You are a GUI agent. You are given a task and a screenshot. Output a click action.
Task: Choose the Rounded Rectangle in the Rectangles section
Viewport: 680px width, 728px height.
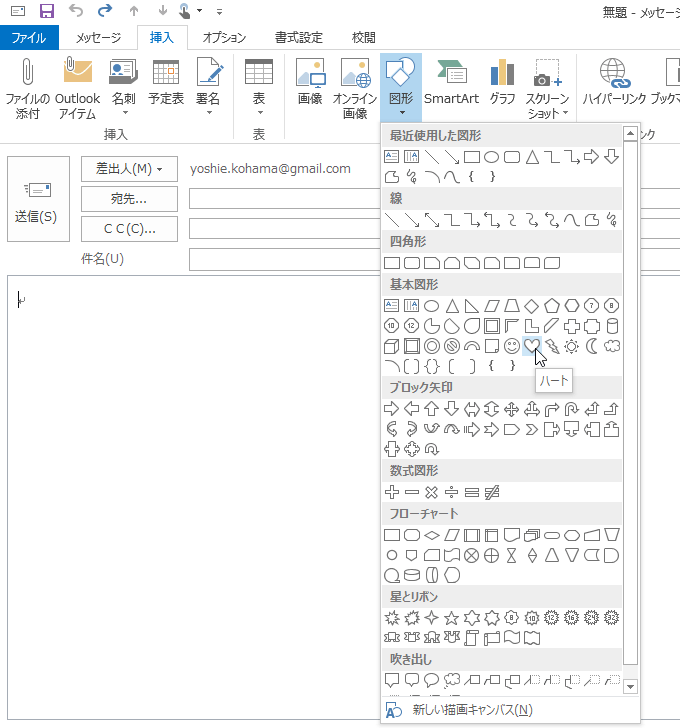point(412,263)
